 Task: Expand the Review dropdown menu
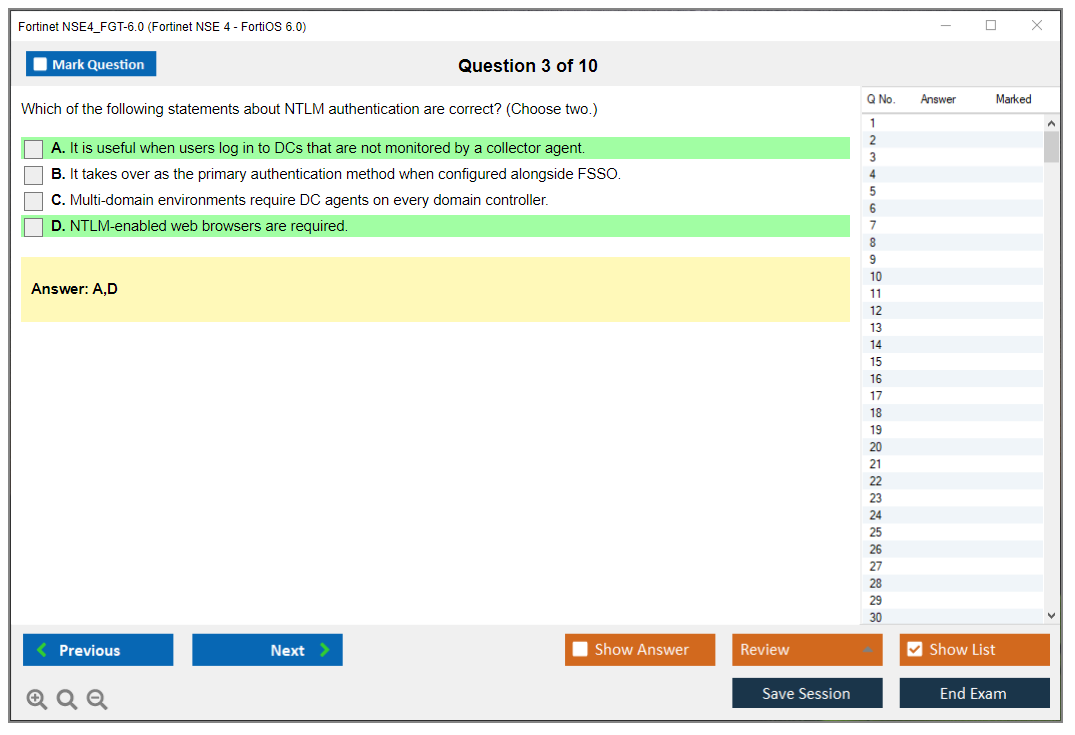click(866, 650)
